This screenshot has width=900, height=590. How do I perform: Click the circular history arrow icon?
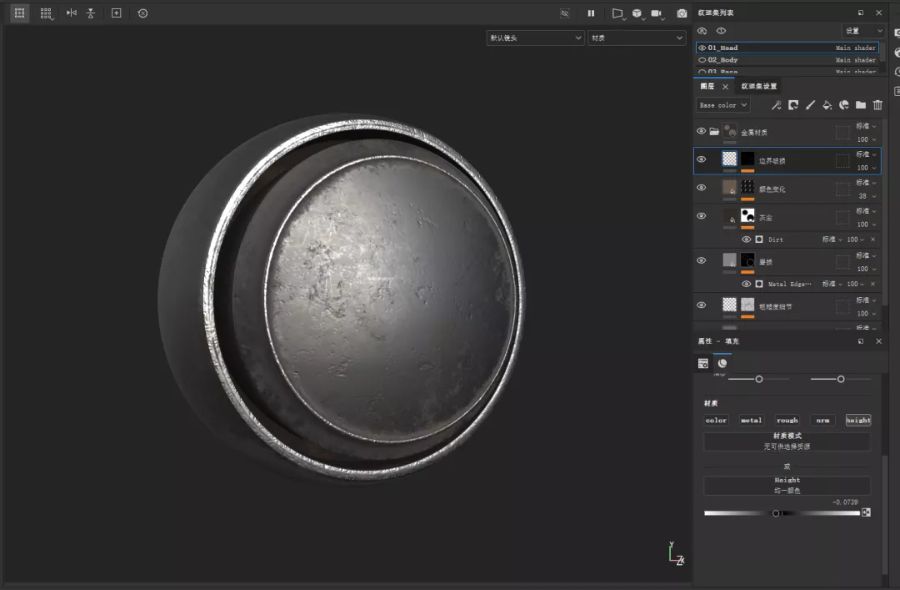coord(143,13)
